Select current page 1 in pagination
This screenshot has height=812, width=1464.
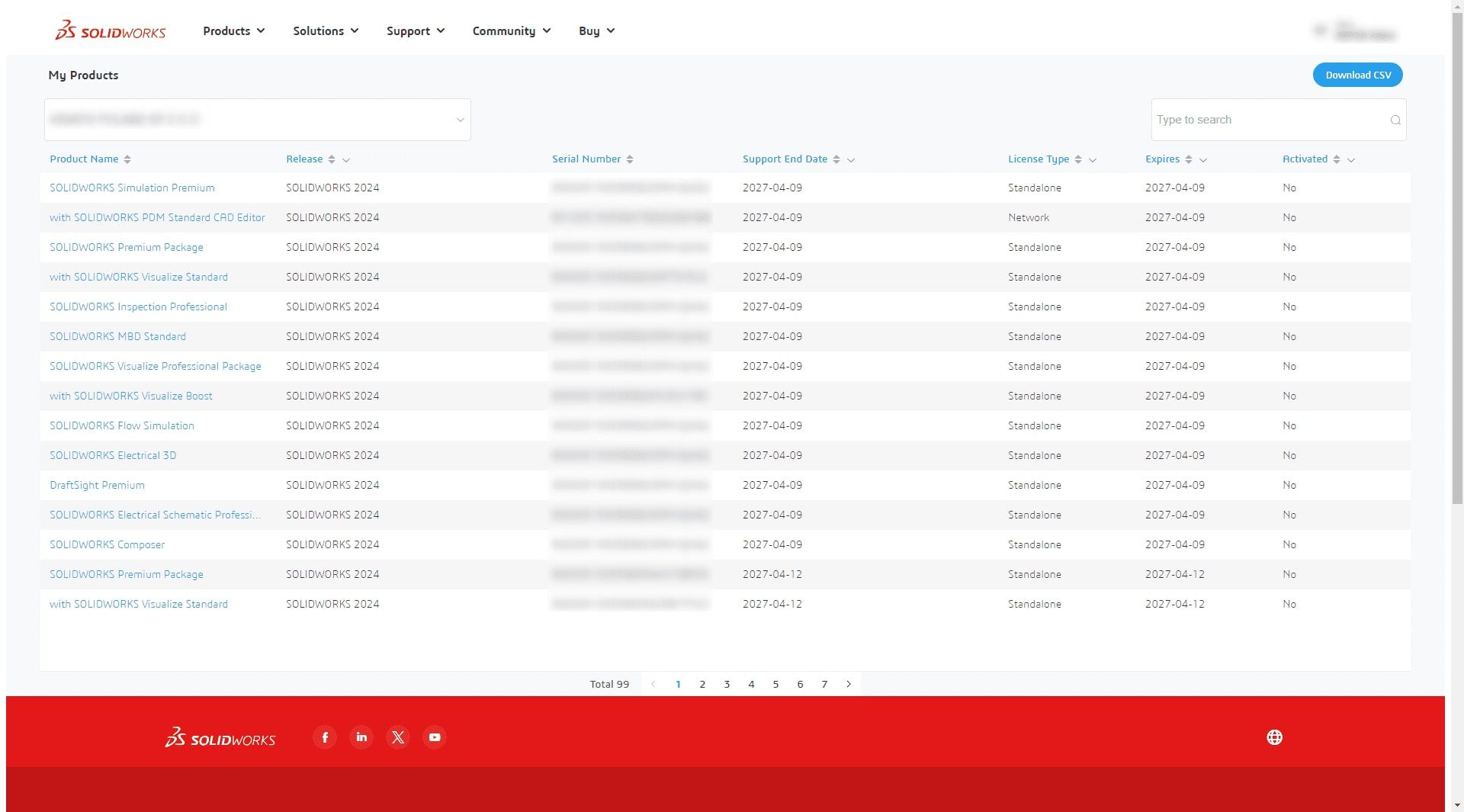678,684
